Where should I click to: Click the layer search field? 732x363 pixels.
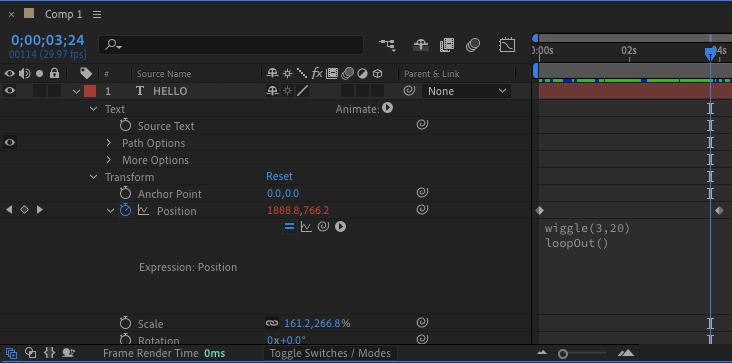(x=231, y=45)
